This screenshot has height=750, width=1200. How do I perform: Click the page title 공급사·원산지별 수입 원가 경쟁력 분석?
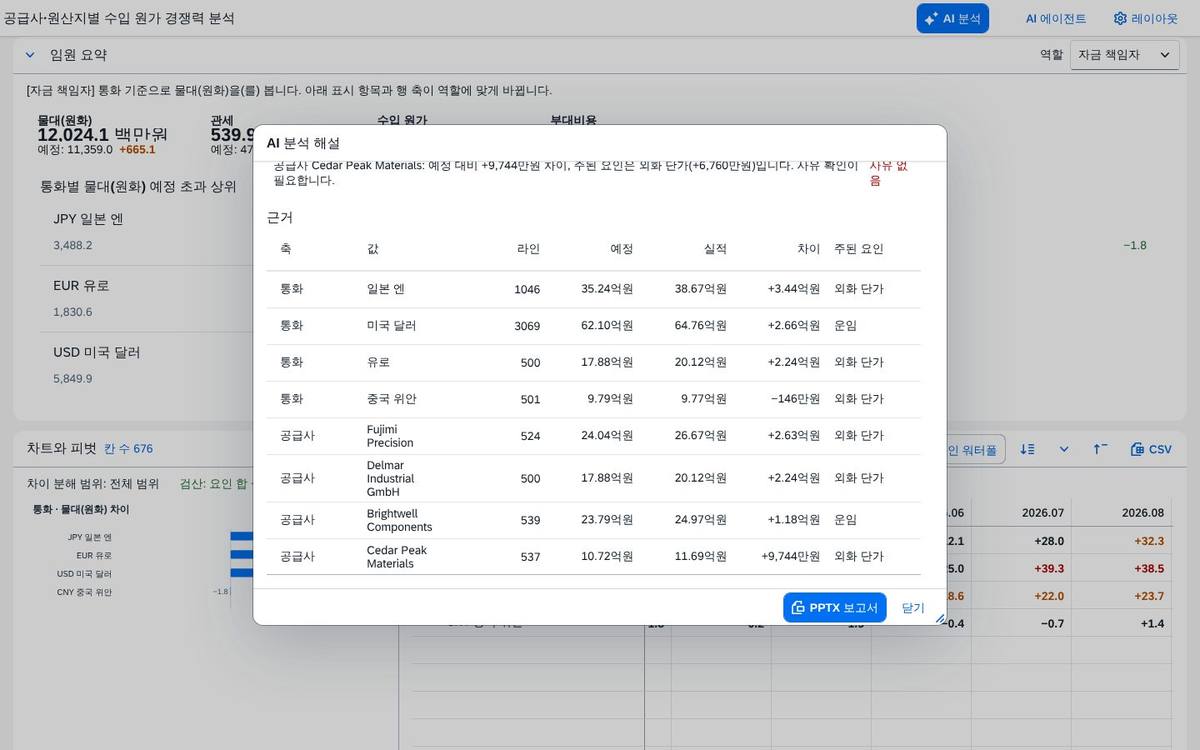(x=119, y=18)
